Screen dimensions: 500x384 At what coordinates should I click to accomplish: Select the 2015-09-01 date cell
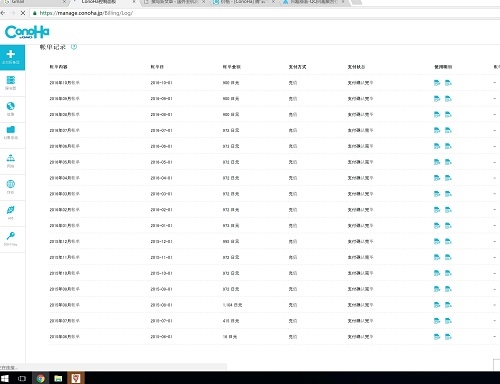(x=161, y=289)
